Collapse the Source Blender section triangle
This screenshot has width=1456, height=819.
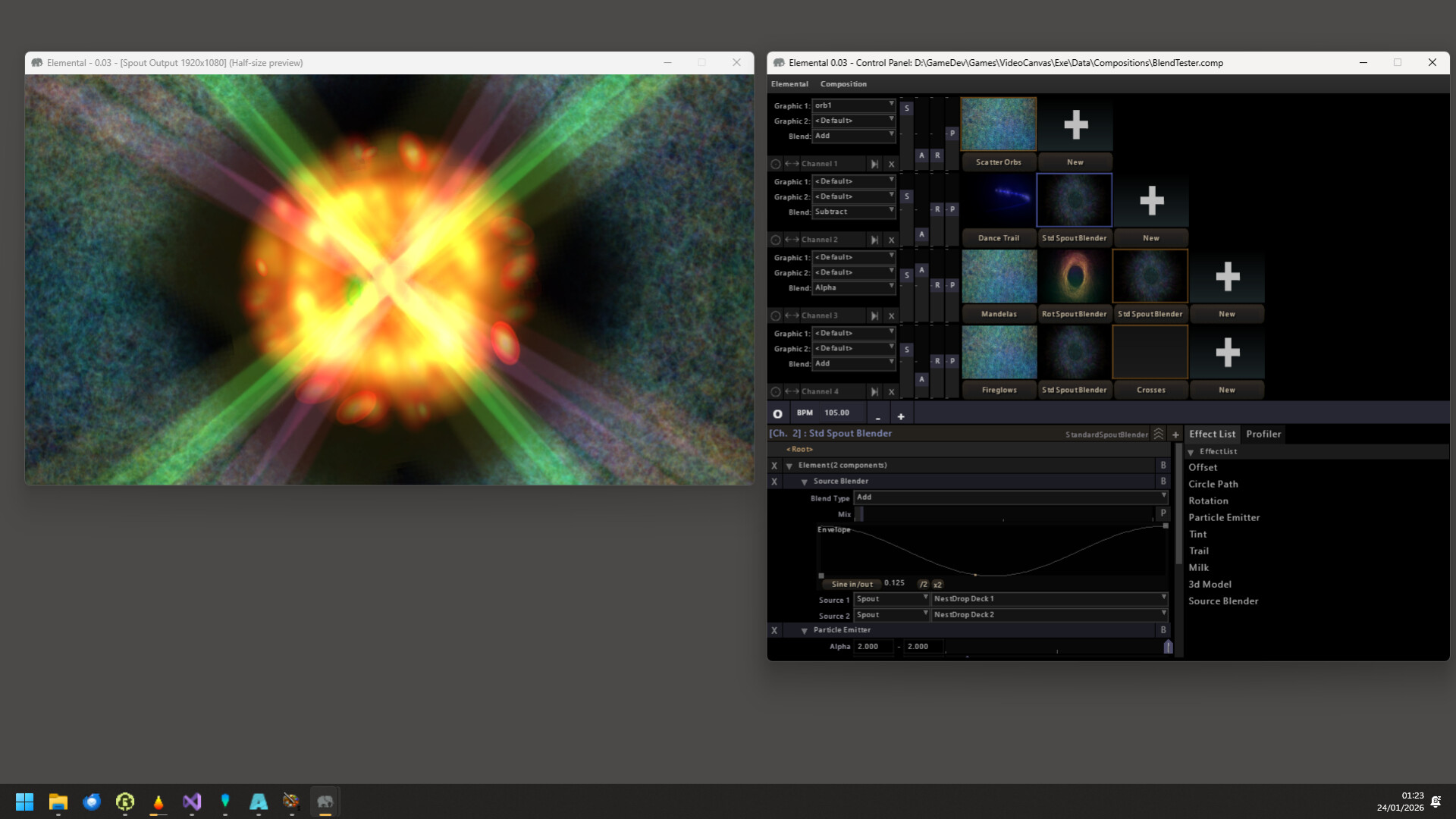click(x=804, y=482)
